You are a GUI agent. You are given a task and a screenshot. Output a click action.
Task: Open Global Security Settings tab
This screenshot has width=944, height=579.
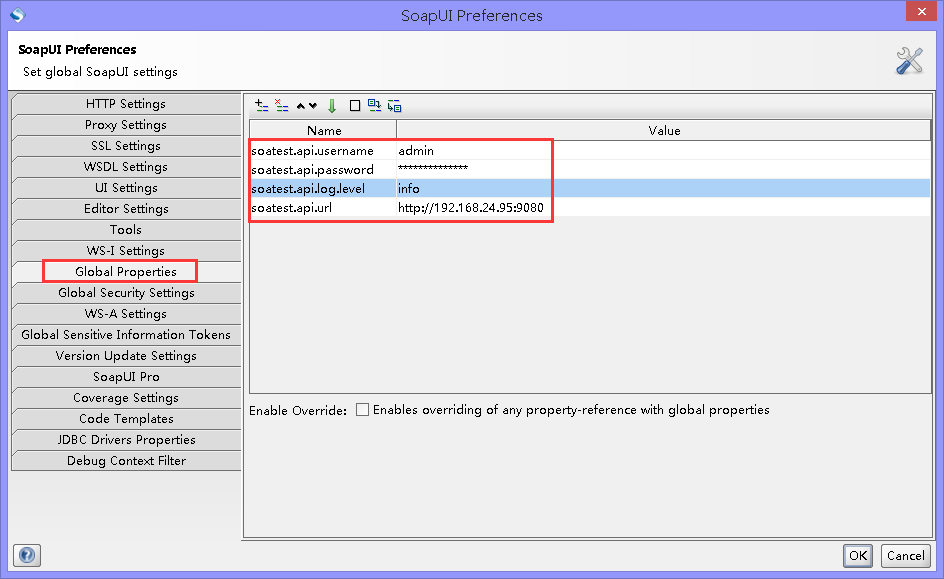coord(126,293)
